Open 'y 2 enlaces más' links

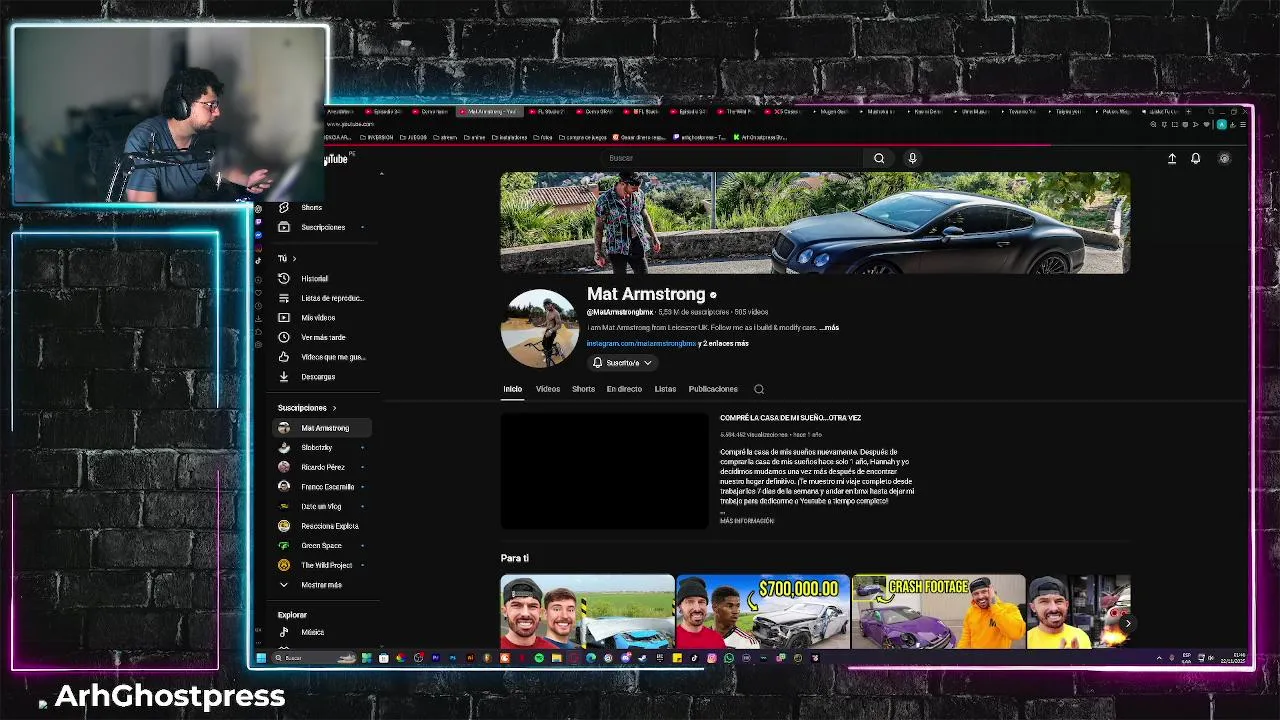click(723, 343)
